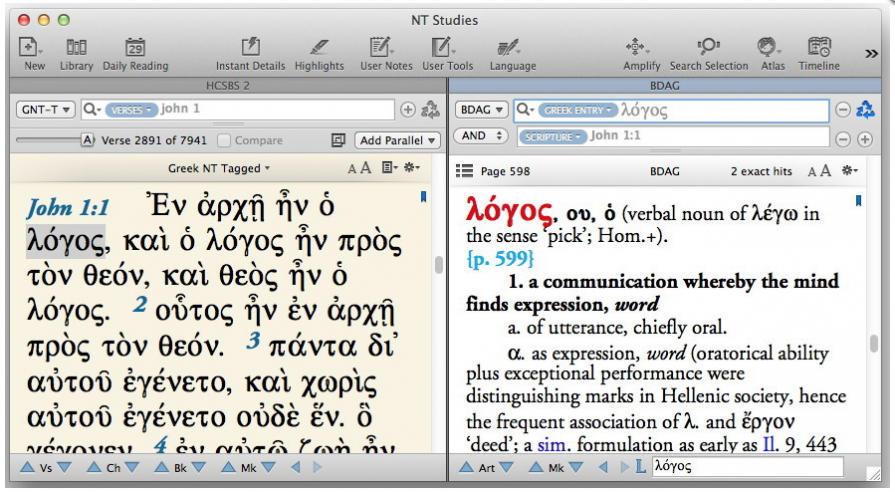Open the Add Parallel dropdown
Viewport: 895px width, 492px height.
click(399, 141)
